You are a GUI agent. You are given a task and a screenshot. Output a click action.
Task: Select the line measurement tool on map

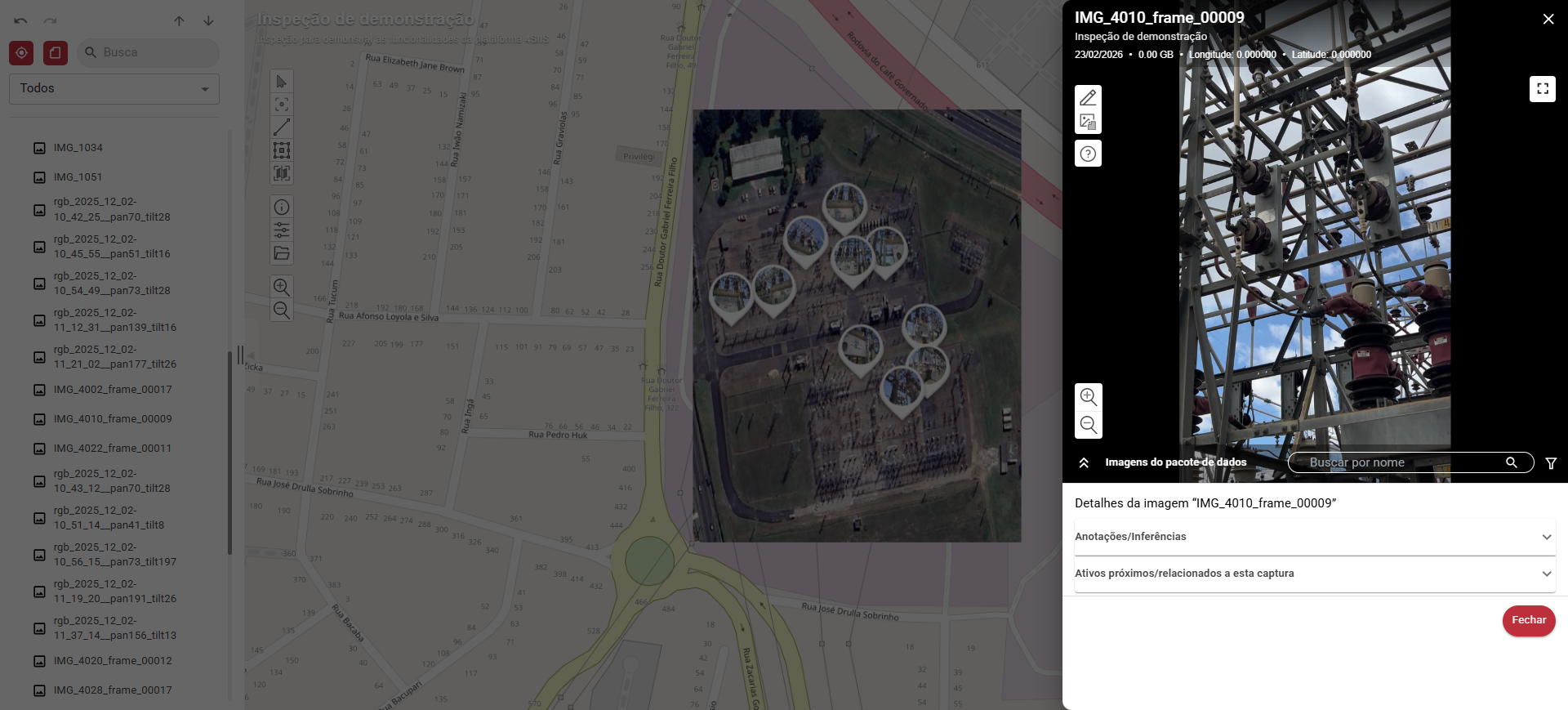282,127
